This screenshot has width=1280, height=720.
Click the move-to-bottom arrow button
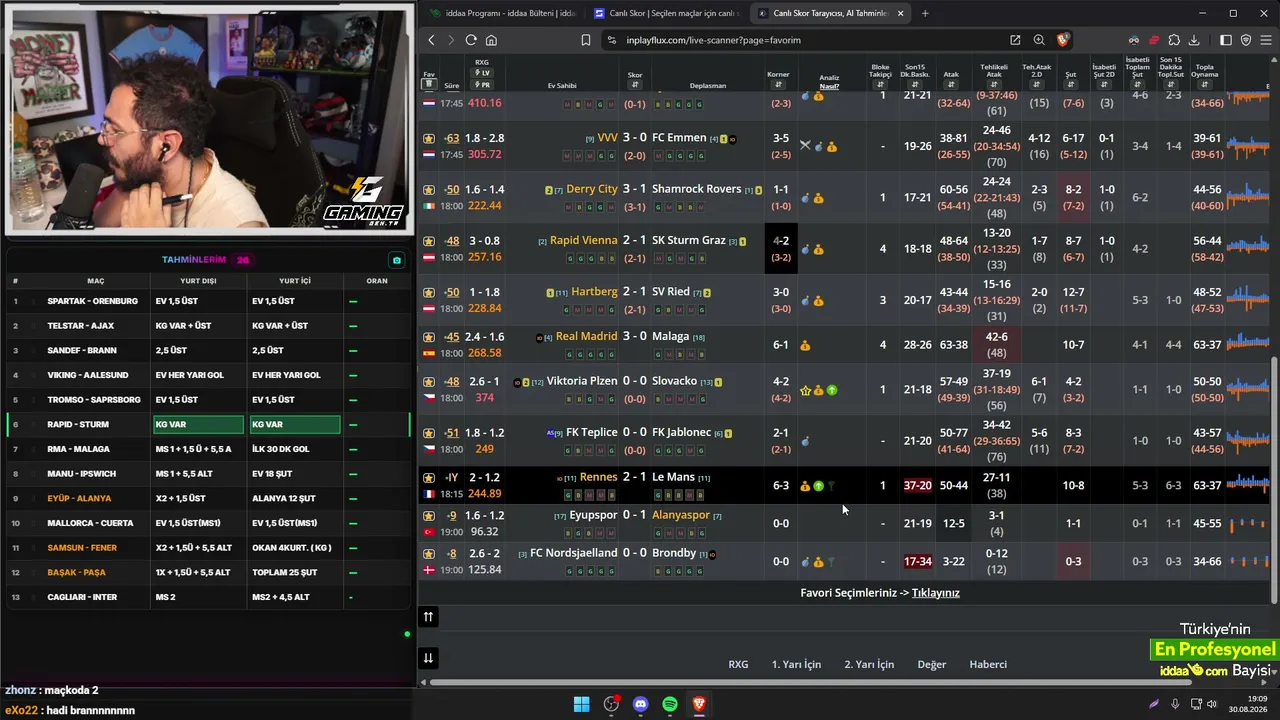[x=428, y=658]
